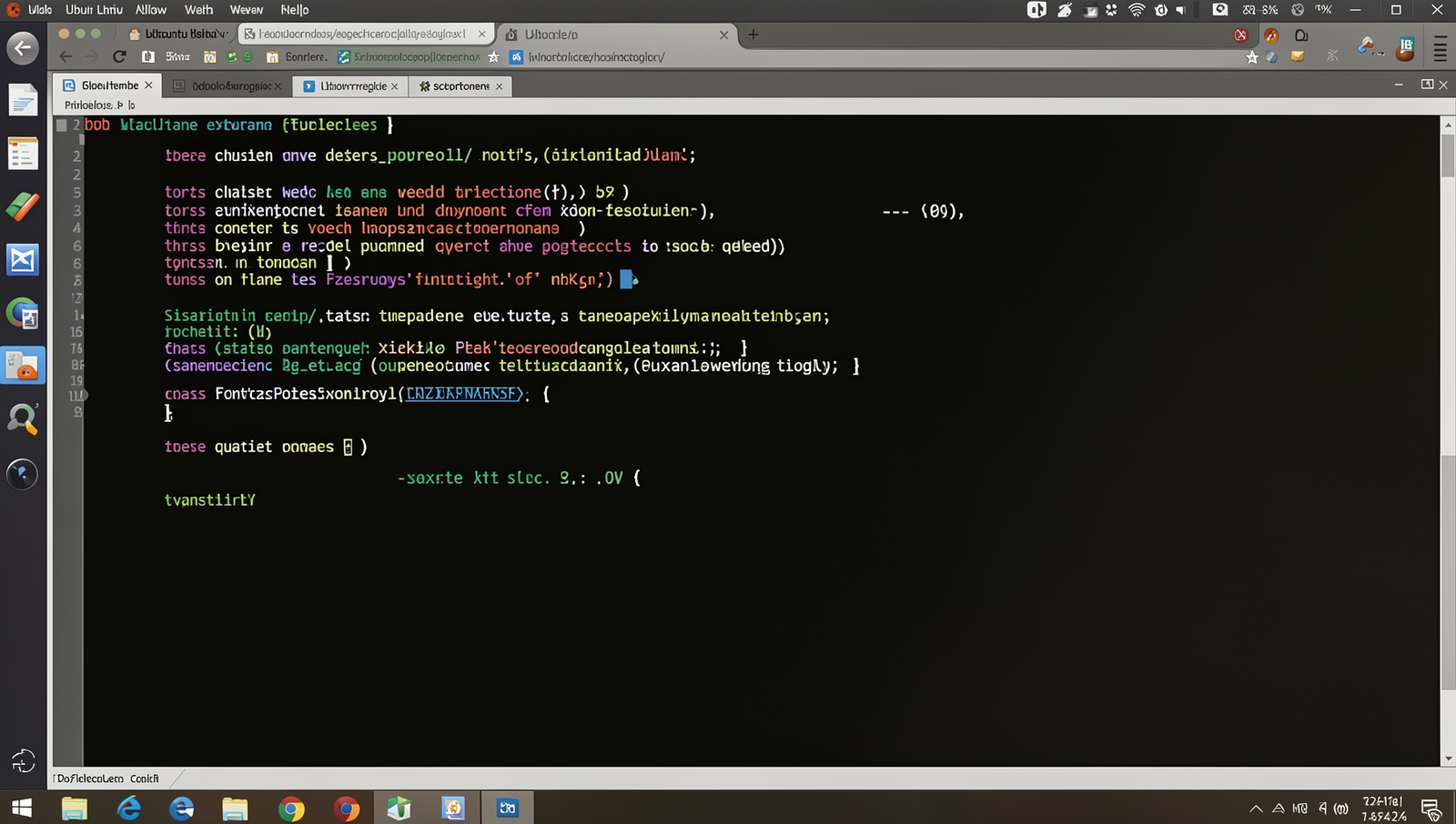
Task: Open the highlighted software center dock icon
Action: [23, 366]
